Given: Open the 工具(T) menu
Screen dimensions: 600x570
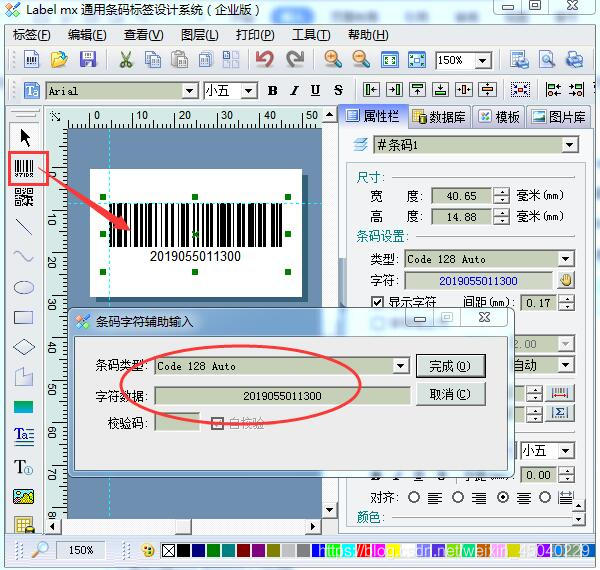Looking at the screenshot, I should (311, 35).
